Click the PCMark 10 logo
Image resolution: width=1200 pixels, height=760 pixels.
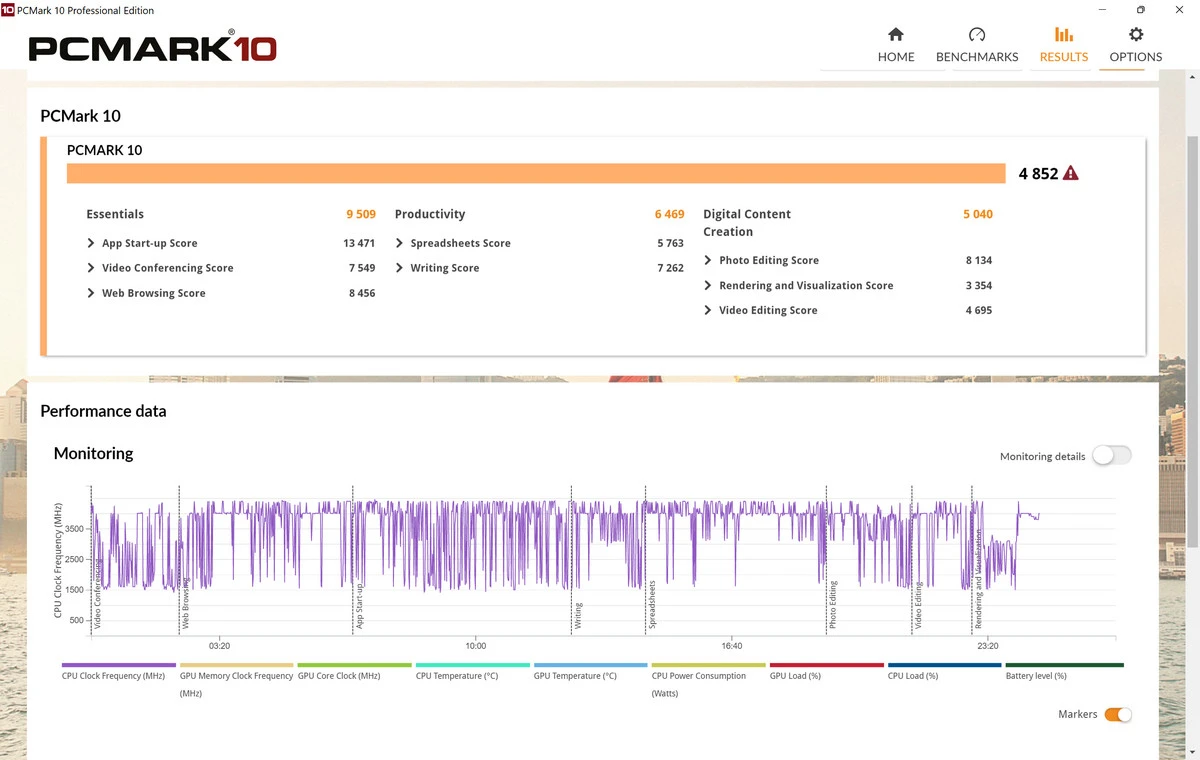tap(152, 48)
